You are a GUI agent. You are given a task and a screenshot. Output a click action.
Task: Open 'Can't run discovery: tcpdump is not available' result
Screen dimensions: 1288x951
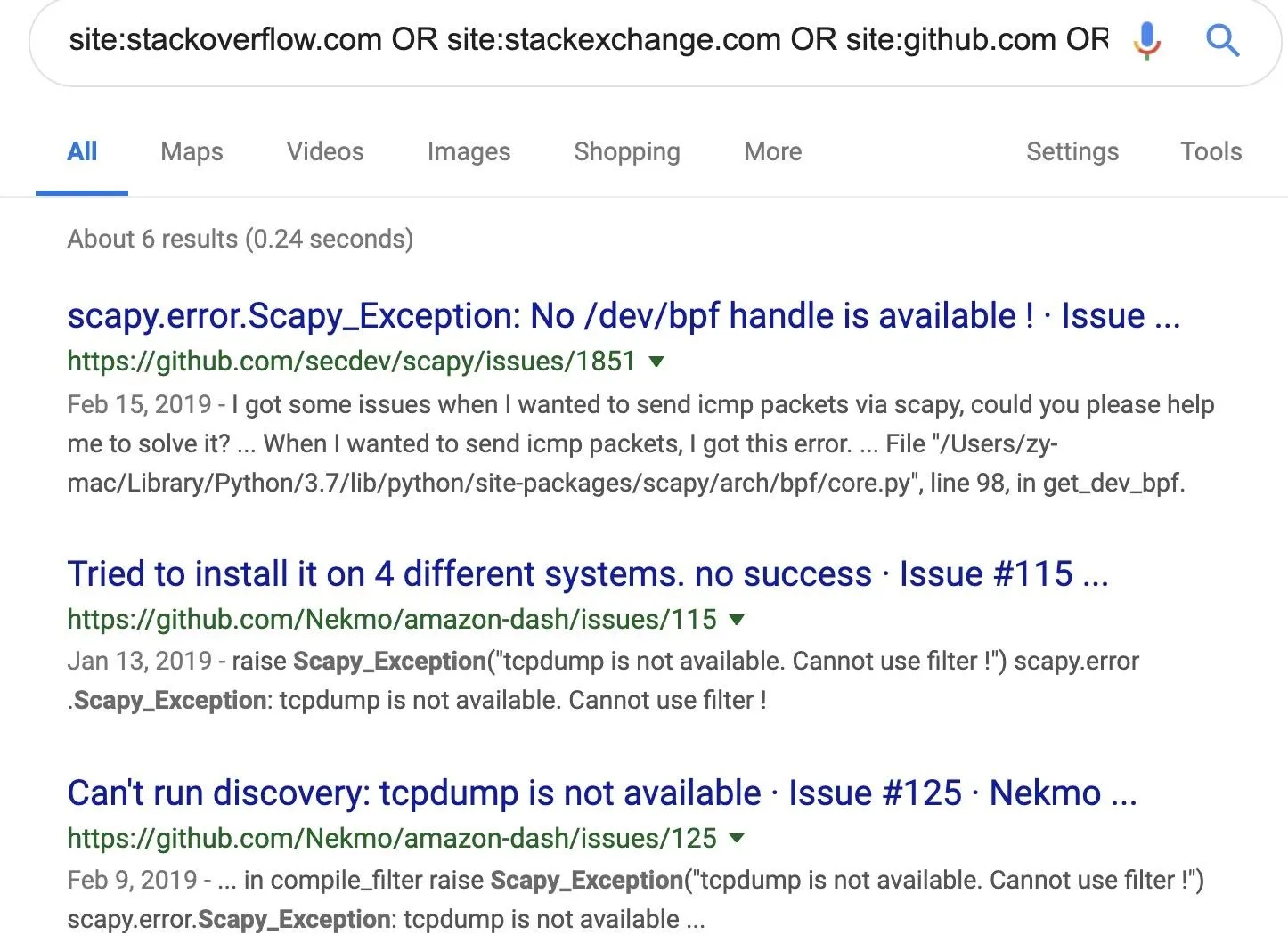[602, 792]
